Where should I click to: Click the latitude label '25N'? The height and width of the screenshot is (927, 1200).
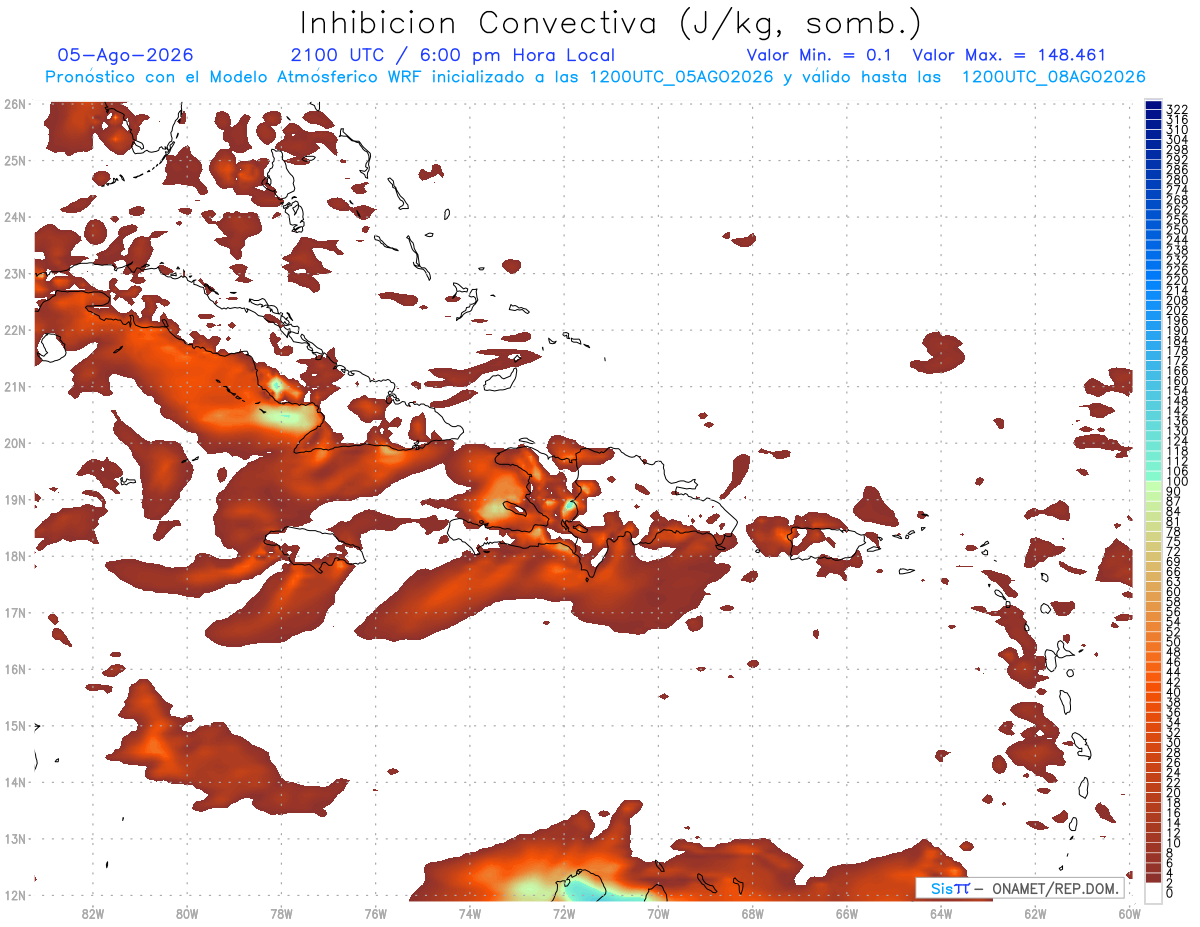(x=15, y=160)
